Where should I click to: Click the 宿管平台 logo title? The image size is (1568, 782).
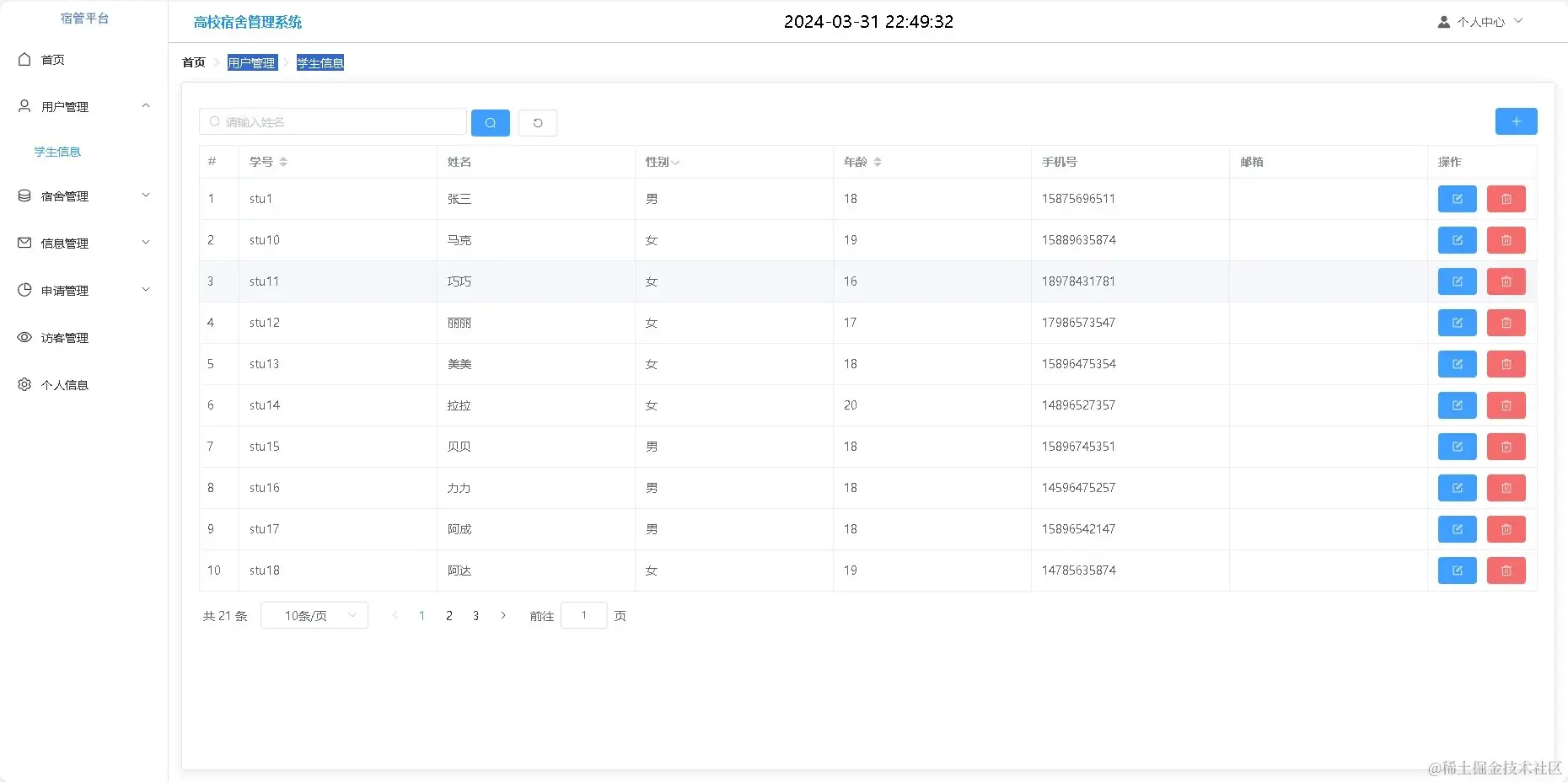coord(84,19)
